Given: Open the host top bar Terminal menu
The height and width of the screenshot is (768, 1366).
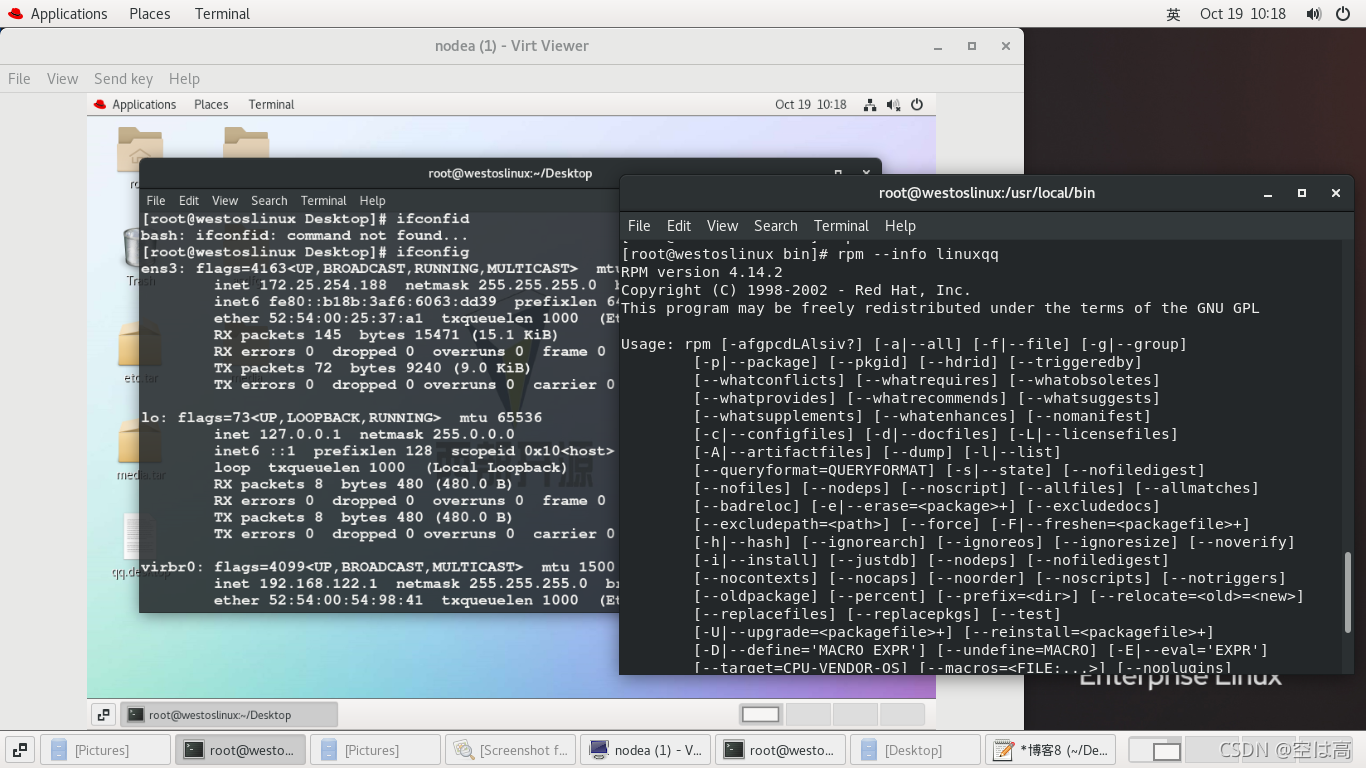Looking at the screenshot, I should click(x=222, y=14).
